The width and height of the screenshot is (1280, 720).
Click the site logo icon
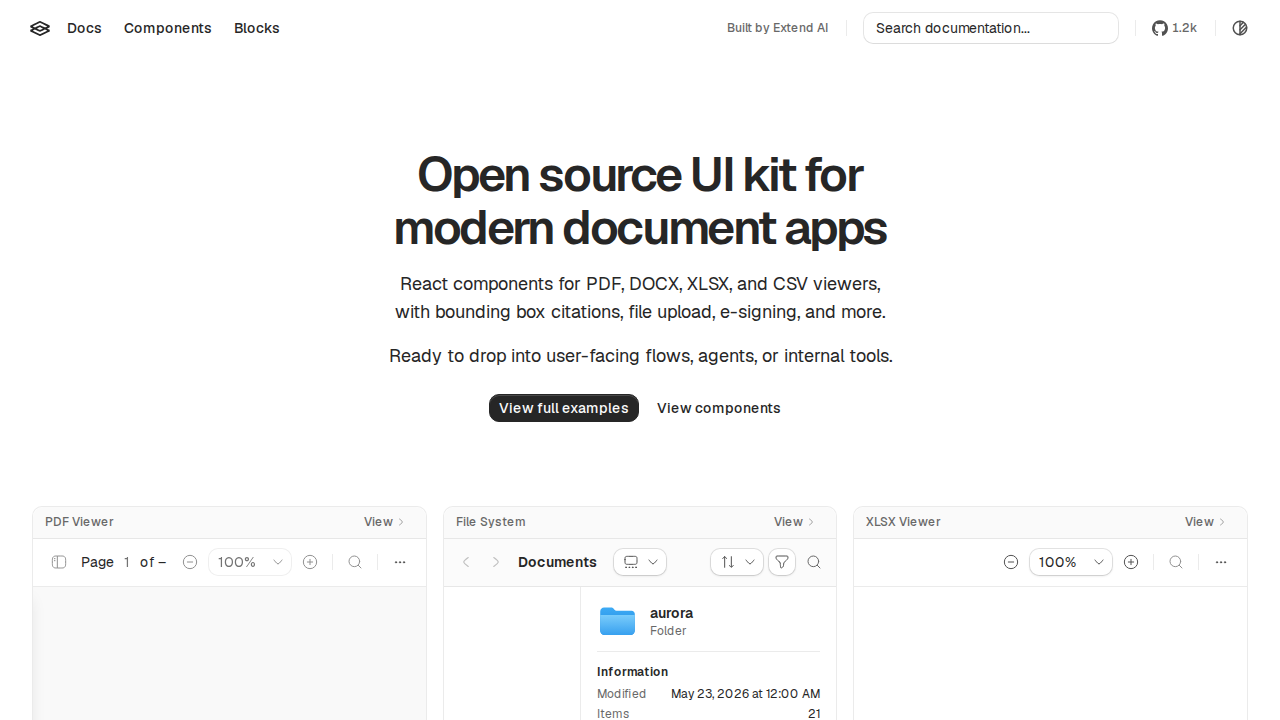pyautogui.click(x=40, y=28)
